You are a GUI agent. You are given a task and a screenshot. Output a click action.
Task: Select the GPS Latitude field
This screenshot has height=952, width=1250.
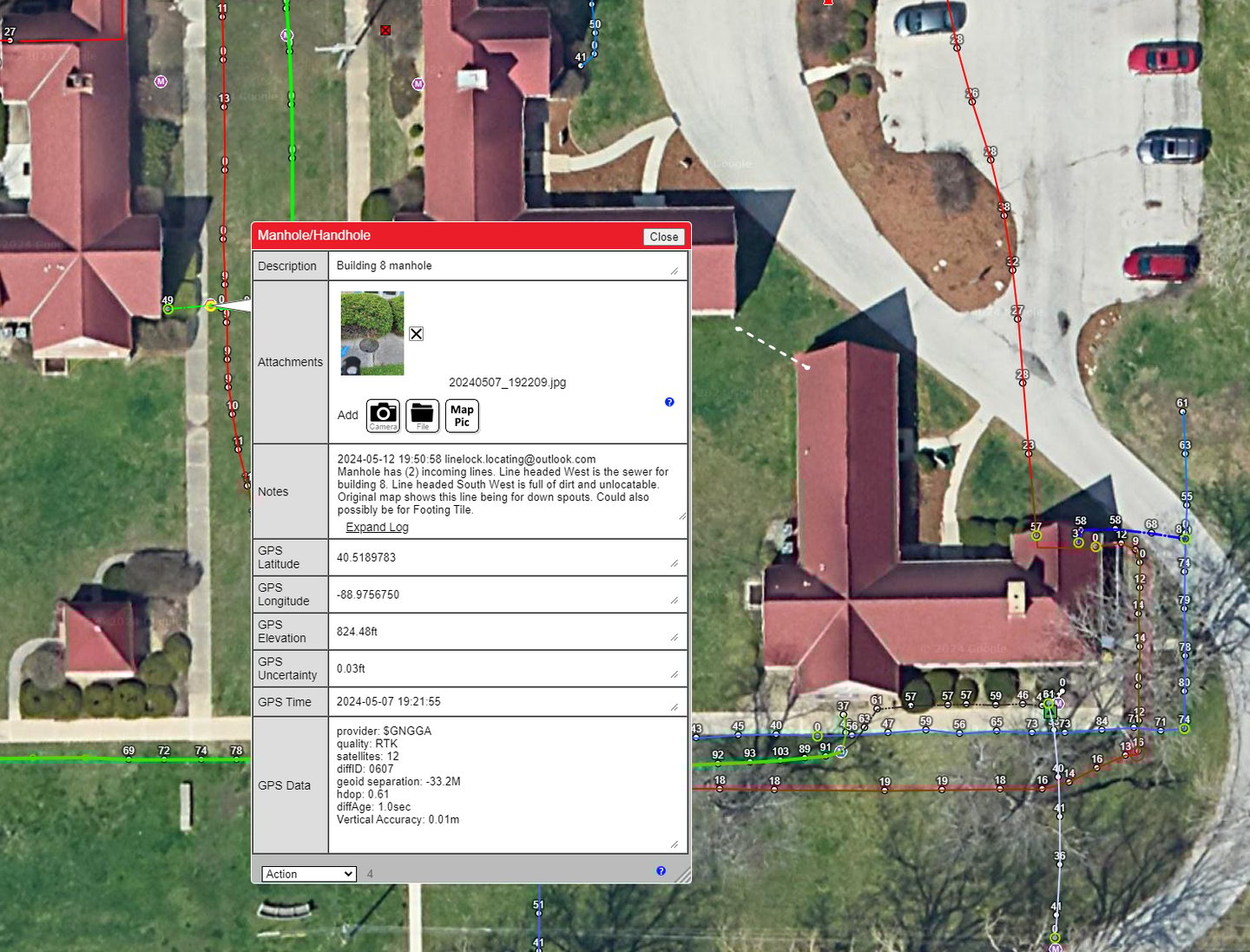(508, 557)
